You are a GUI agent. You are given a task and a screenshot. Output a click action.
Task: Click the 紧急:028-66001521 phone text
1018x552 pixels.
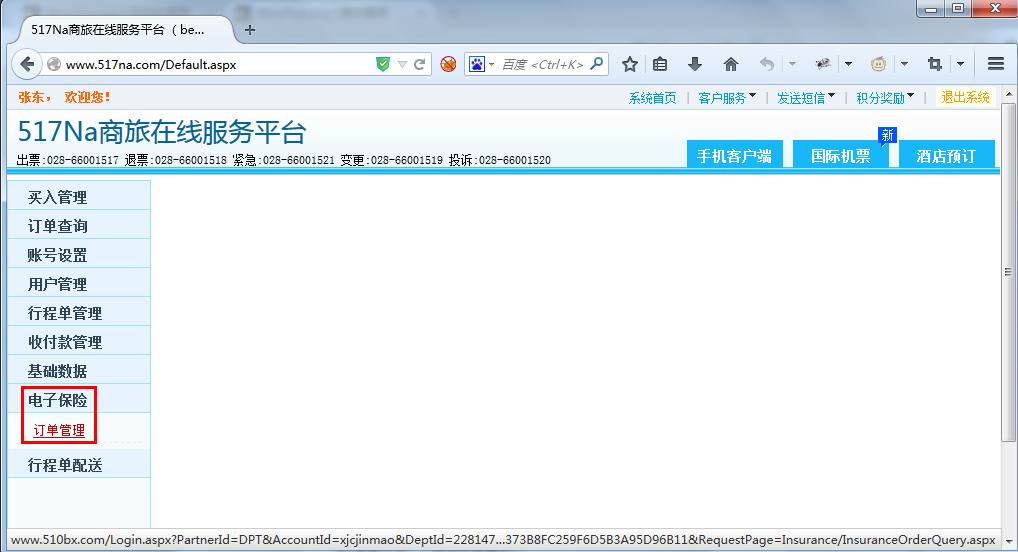(x=283, y=160)
